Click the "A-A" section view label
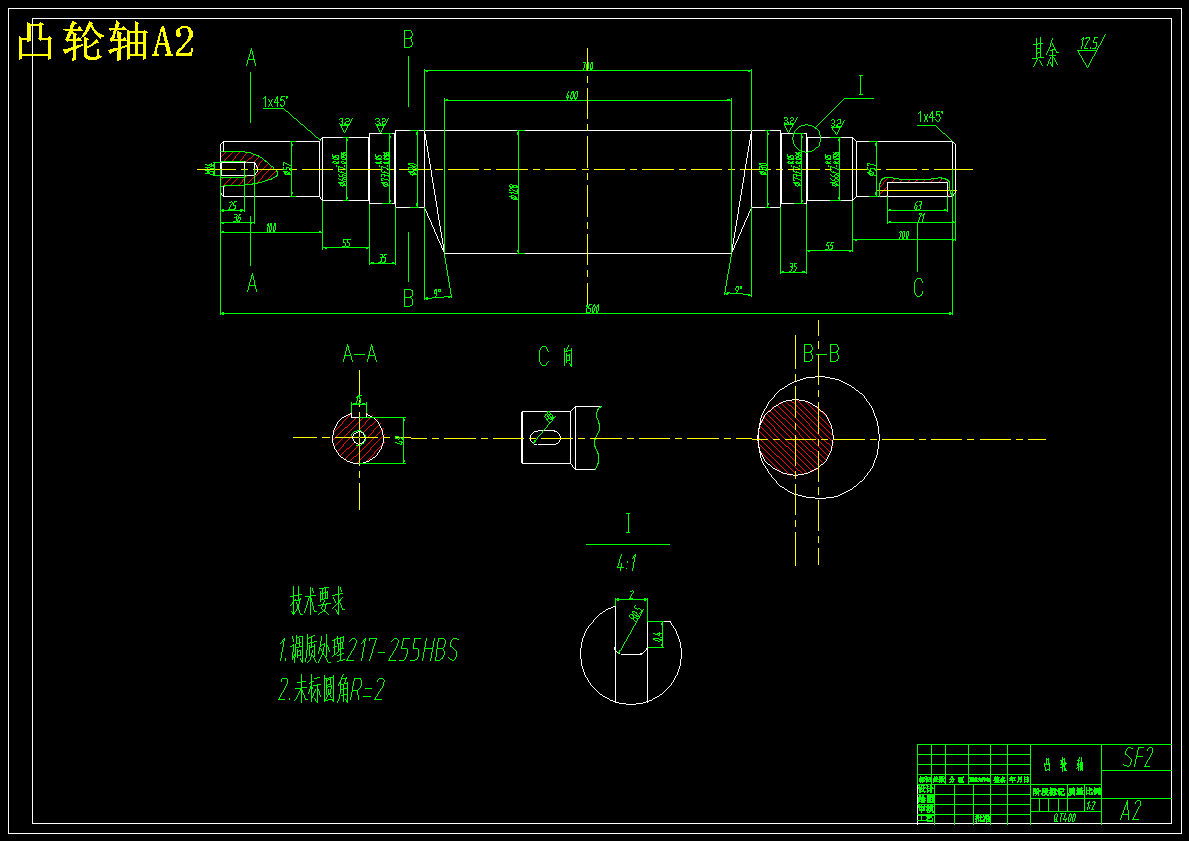1189x841 pixels. [x=360, y=354]
